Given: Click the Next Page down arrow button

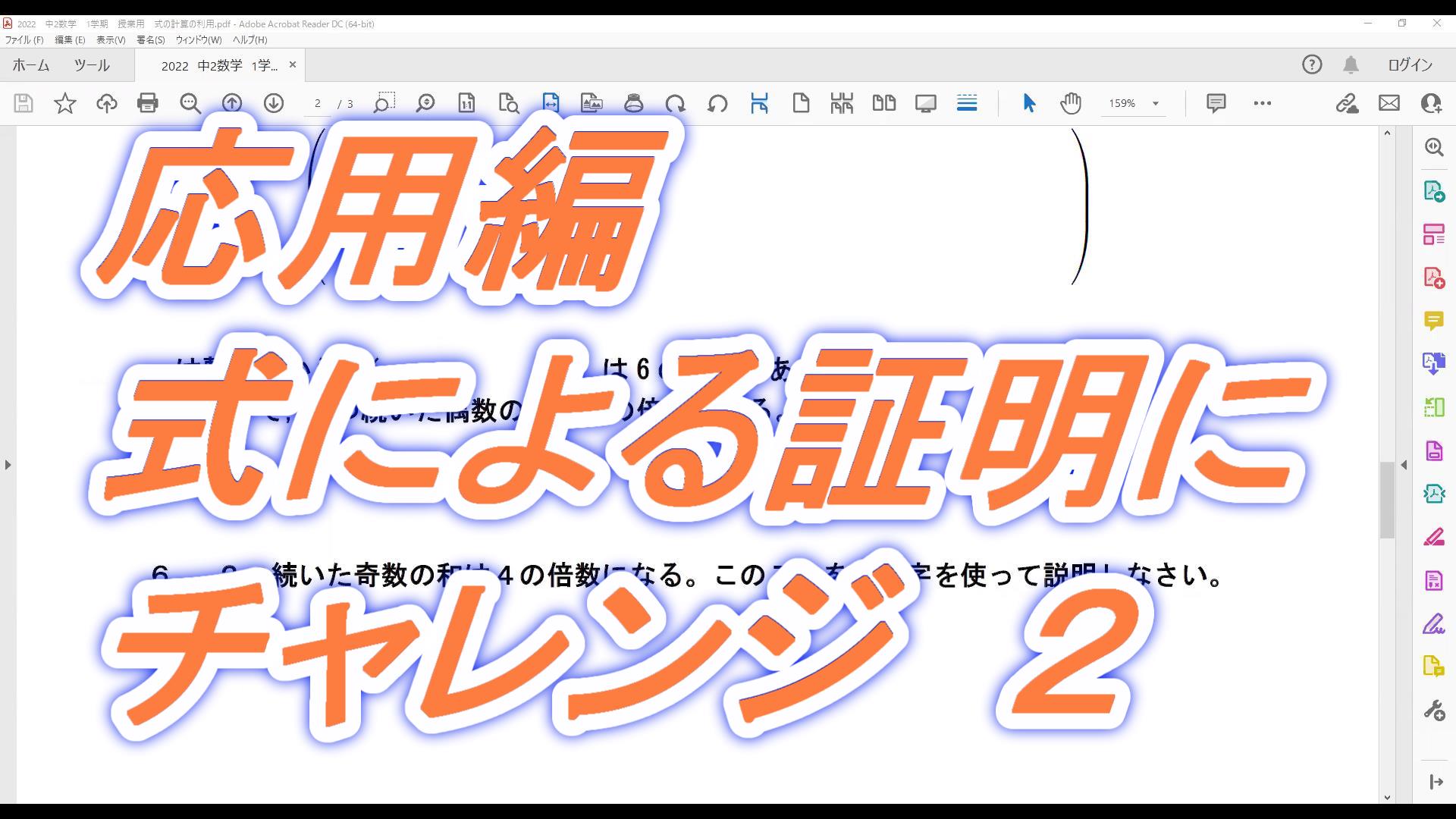Looking at the screenshot, I should (272, 103).
